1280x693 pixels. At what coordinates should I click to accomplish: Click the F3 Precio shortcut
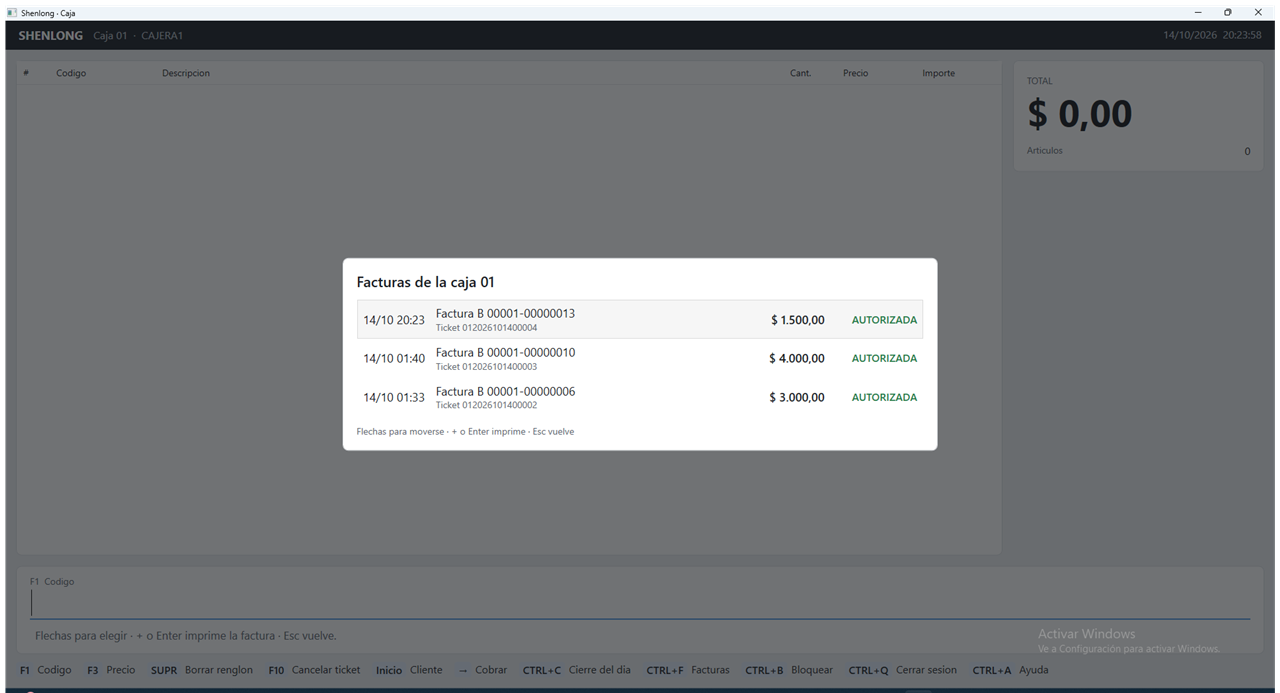pyautogui.click(x=111, y=670)
